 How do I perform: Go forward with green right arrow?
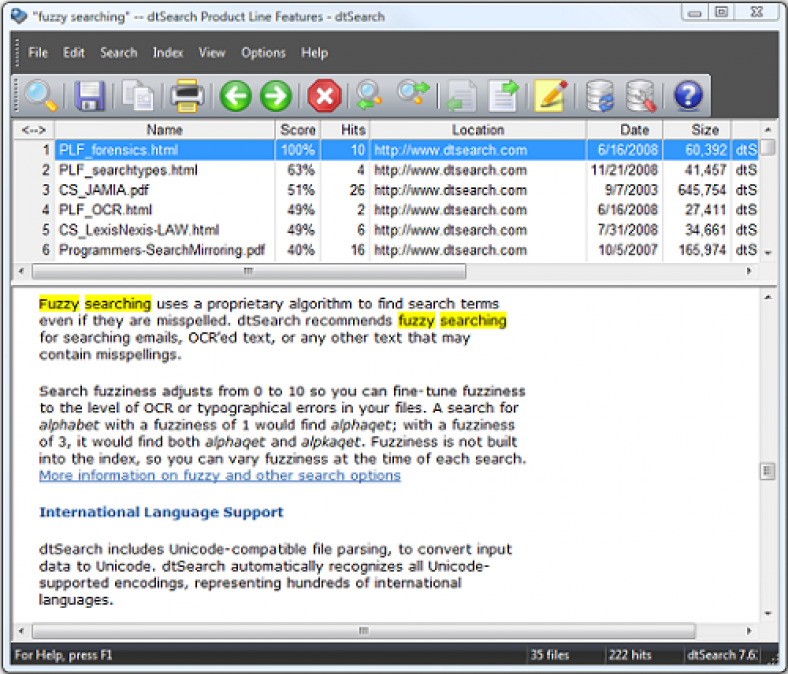[x=275, y=95]
